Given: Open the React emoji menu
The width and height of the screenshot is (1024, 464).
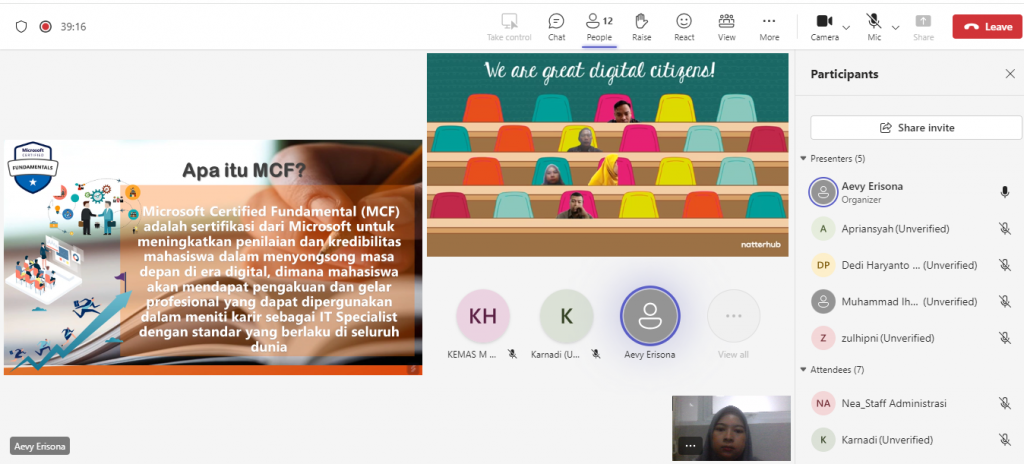Looking at the screenshot, I should [x=684, y=27].
